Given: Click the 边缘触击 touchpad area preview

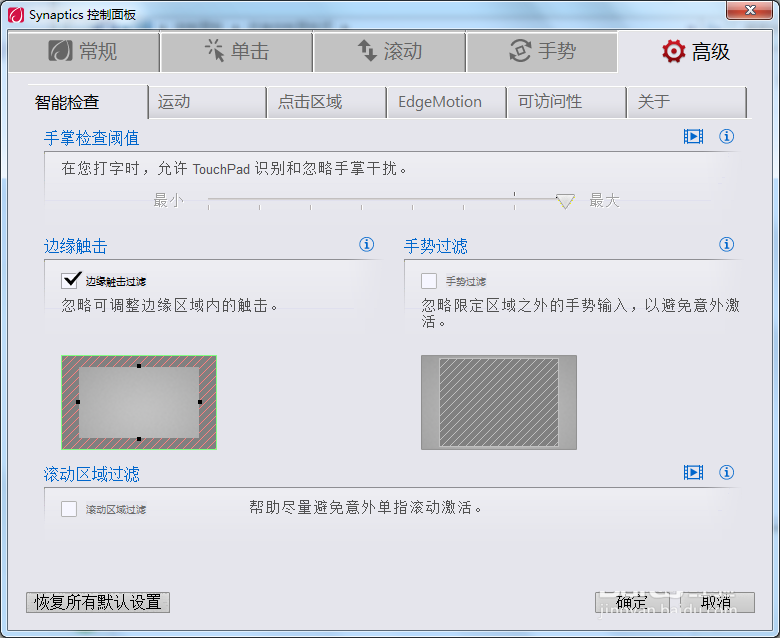Looking at the screenshot, I should [x=139, y=402].
